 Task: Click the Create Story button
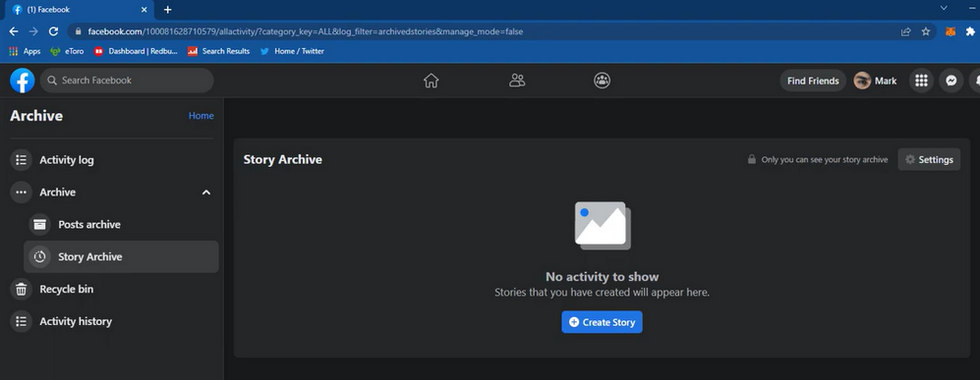tap(602, 322)
